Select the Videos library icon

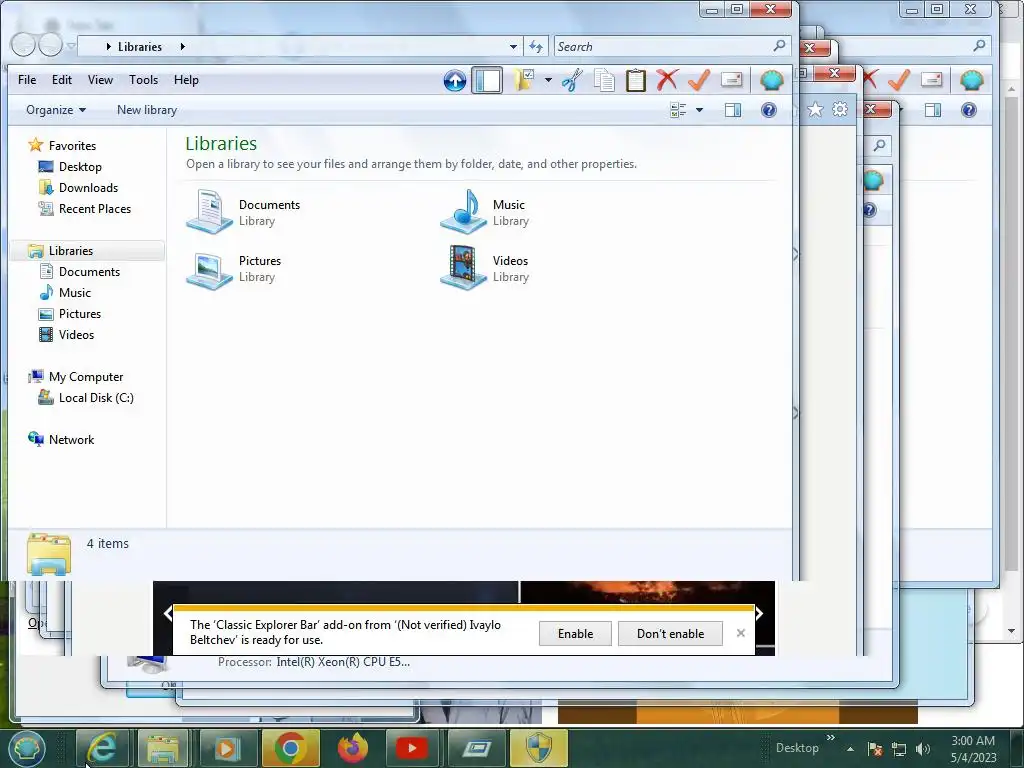pyautogui.click(x=463, y=268)
